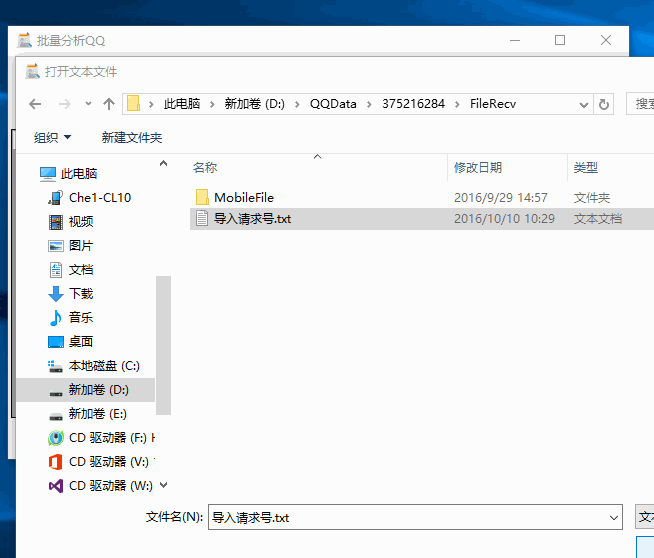
Task: Go back with the left arrow button
Action: tap(35, 104)
